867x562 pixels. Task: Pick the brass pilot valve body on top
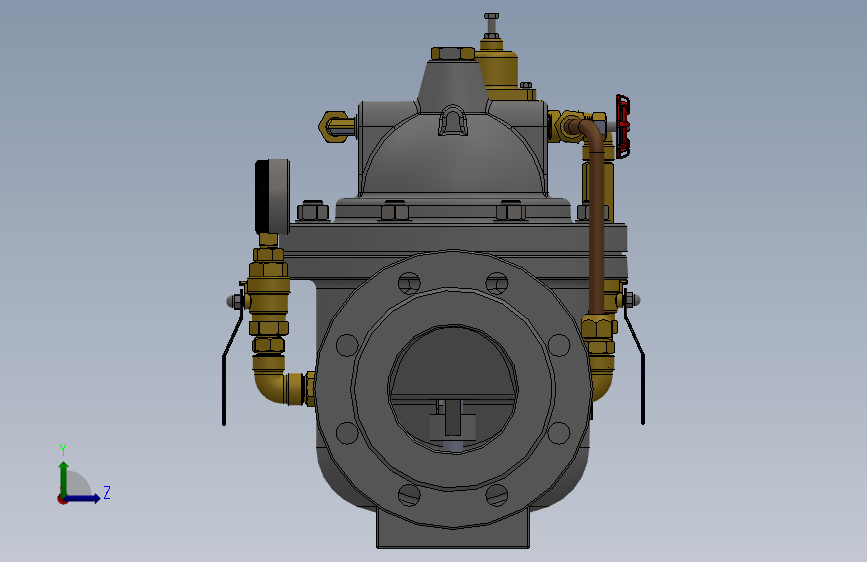(x=500, y=69)
